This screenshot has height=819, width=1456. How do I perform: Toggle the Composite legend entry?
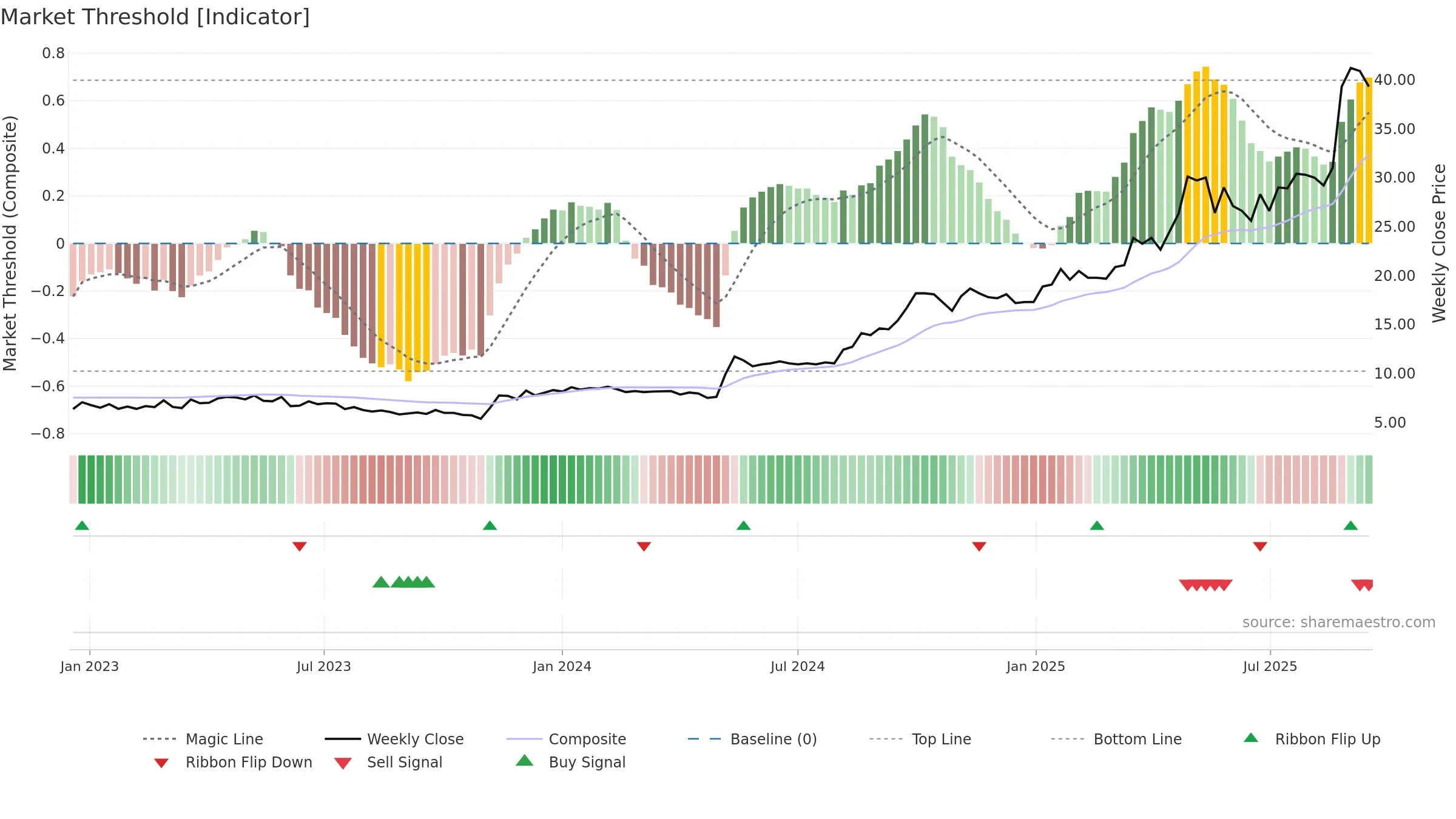(x=566, y=739)
